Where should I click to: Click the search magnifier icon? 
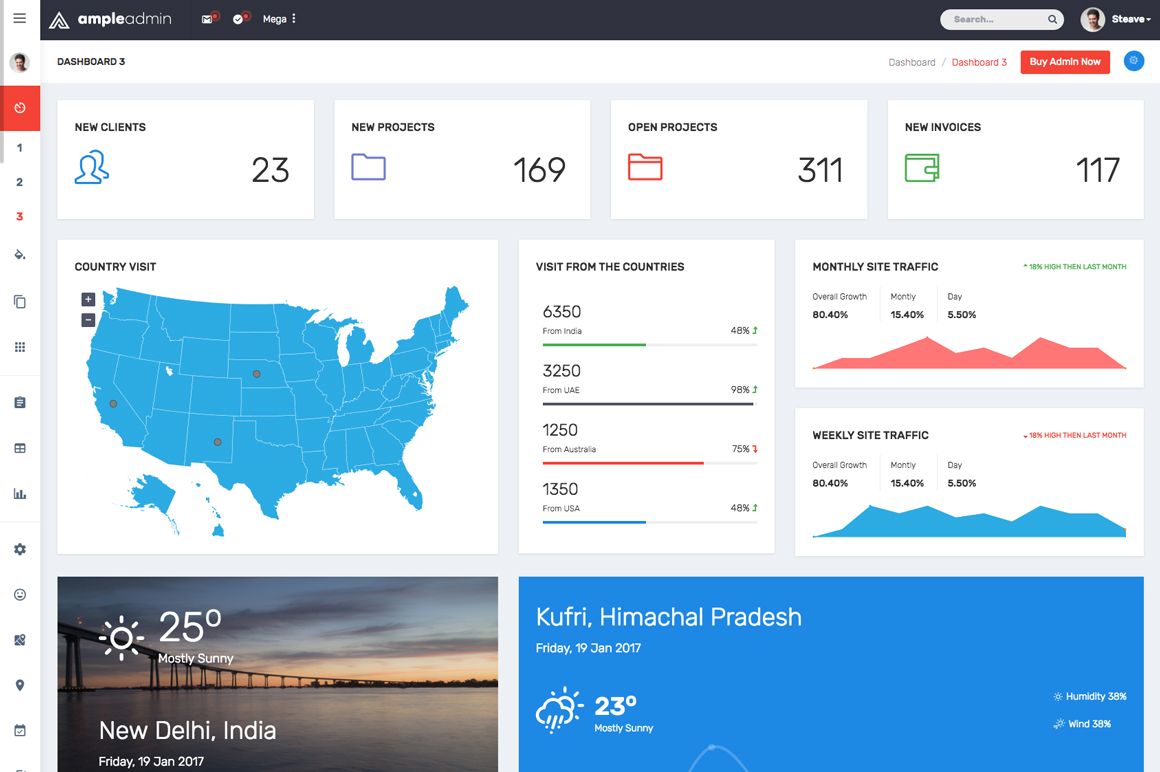(1052, 19)
